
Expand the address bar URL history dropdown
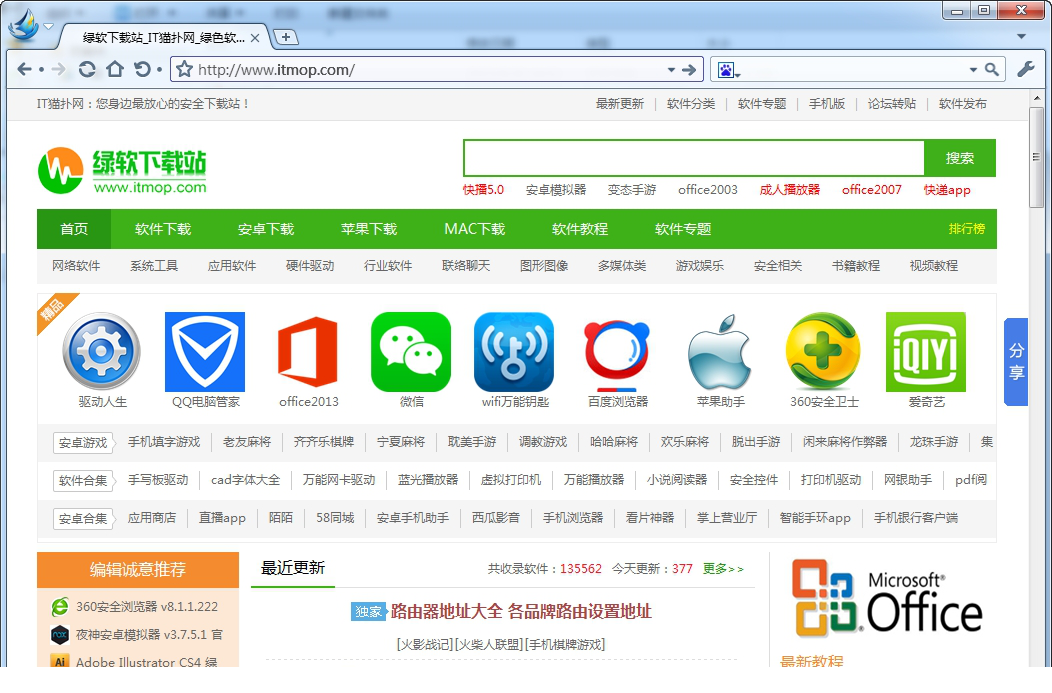[x=672, y=70]
